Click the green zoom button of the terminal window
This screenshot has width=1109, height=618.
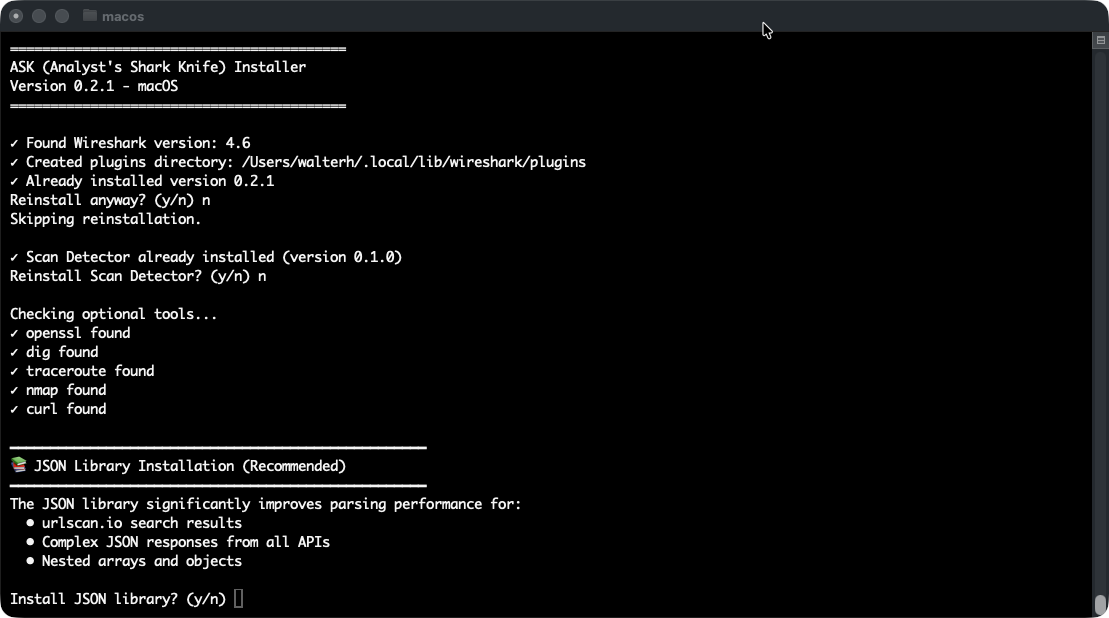(62, 16)
